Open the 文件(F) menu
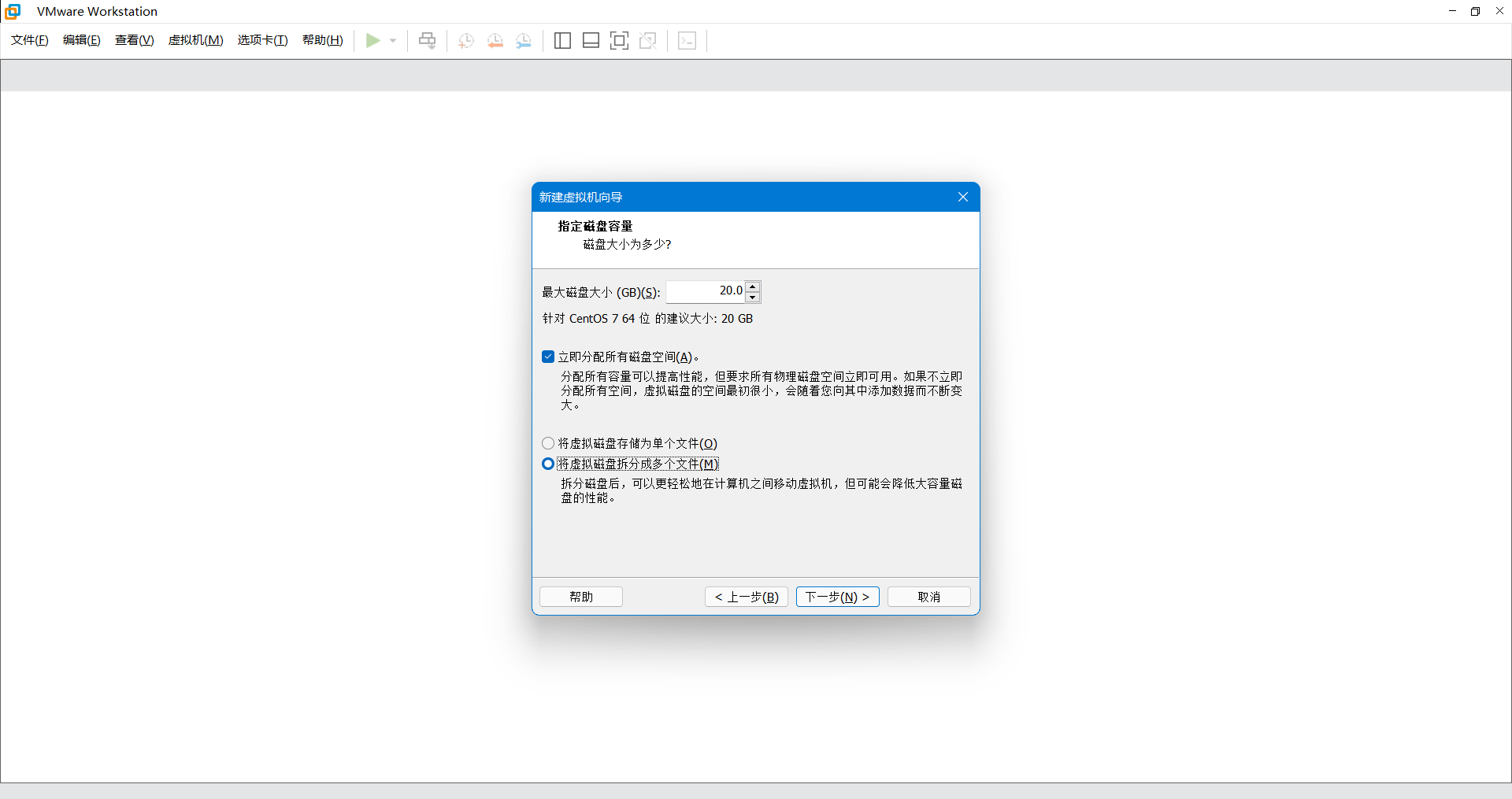This screenshot has height=799, width=1512. coord(30,40)
